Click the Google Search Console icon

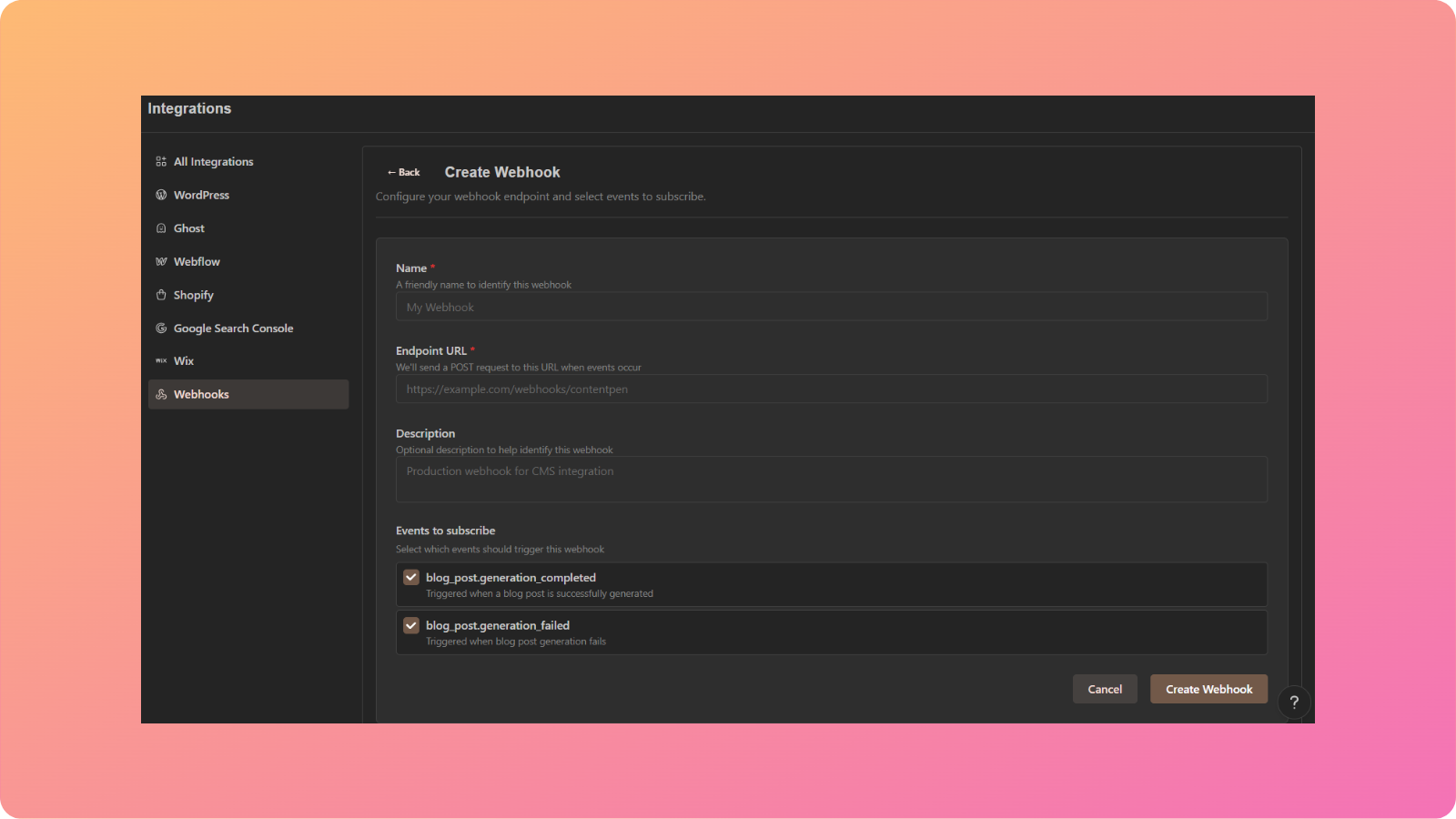tap(161, 328)
